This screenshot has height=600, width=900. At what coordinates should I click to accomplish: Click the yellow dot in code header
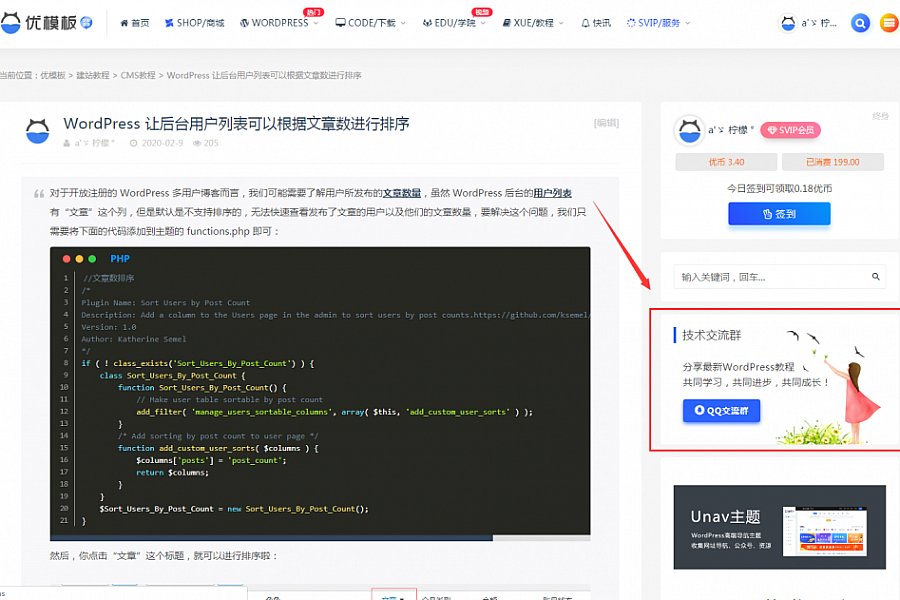[x=79, y=259]
